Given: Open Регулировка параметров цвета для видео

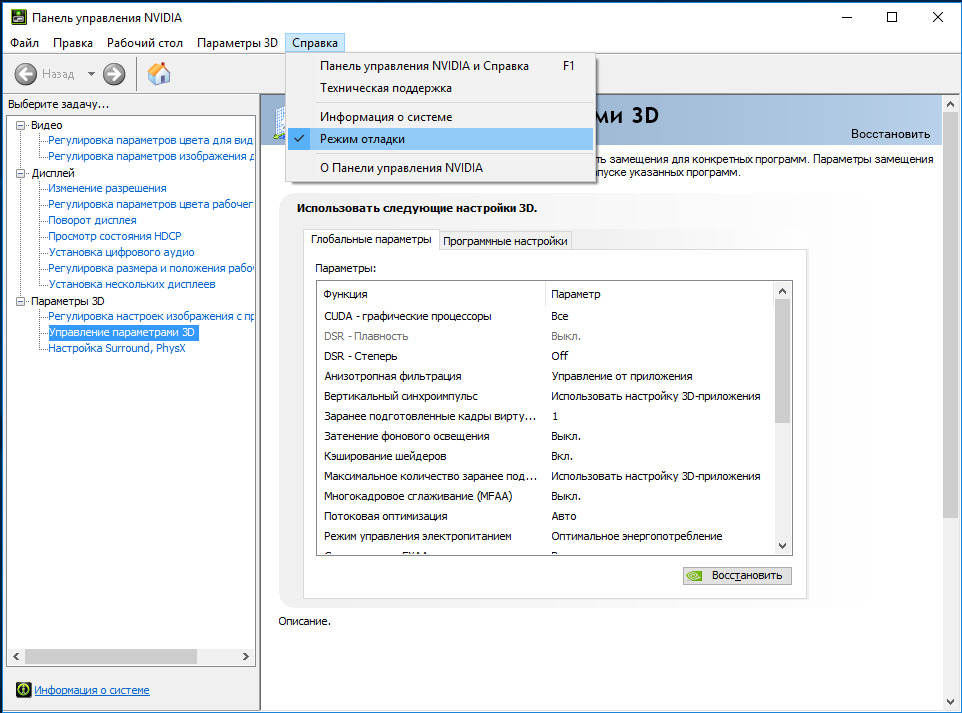Looking at the screenshot, I should click(150, 141).
